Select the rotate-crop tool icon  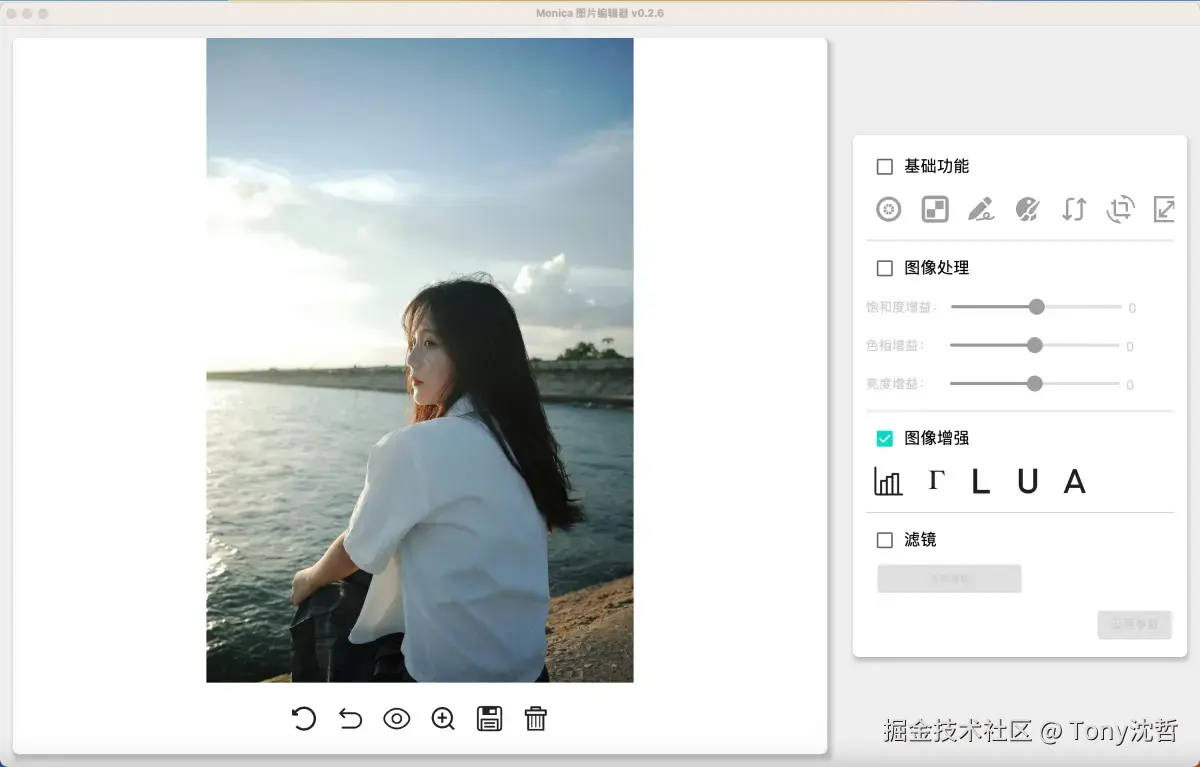click(1120, 209)
